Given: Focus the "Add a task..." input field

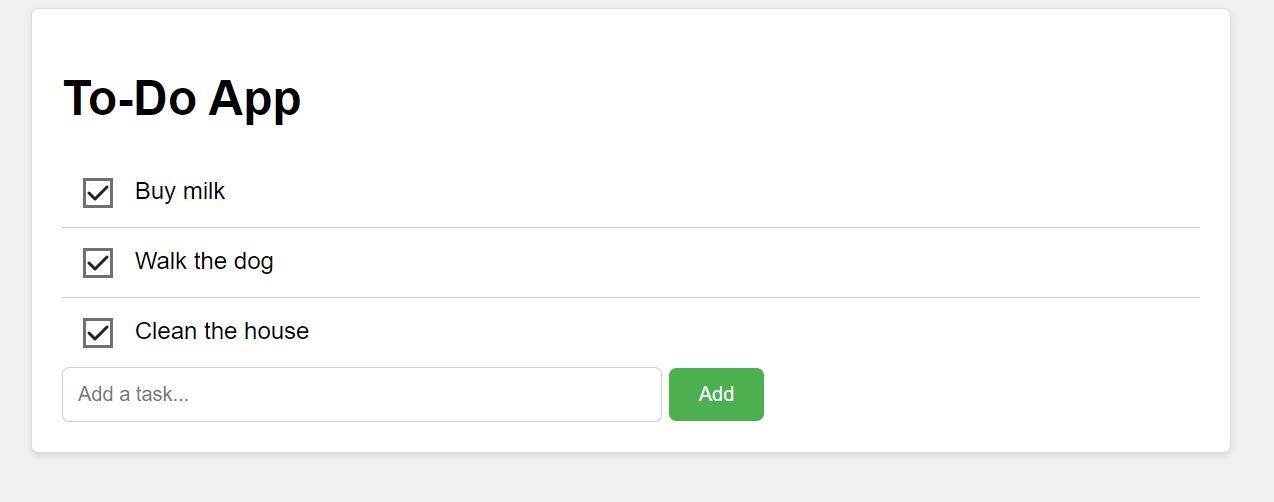Looking at the screenshot, I should [361, 394].
